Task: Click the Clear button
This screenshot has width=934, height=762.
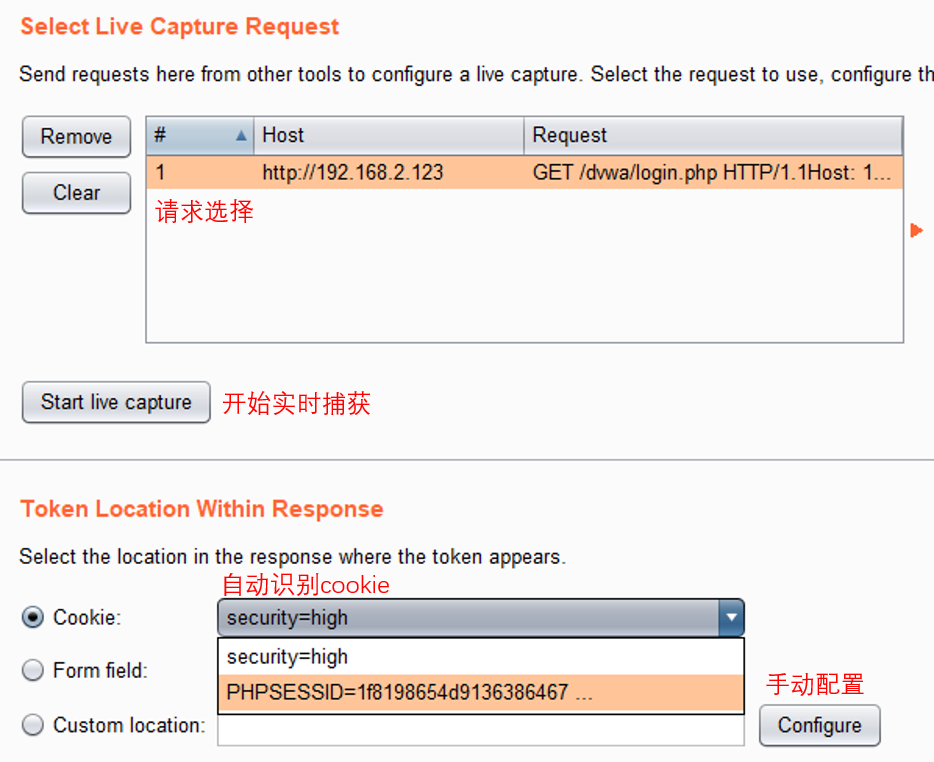Action: tap(76, 193)
